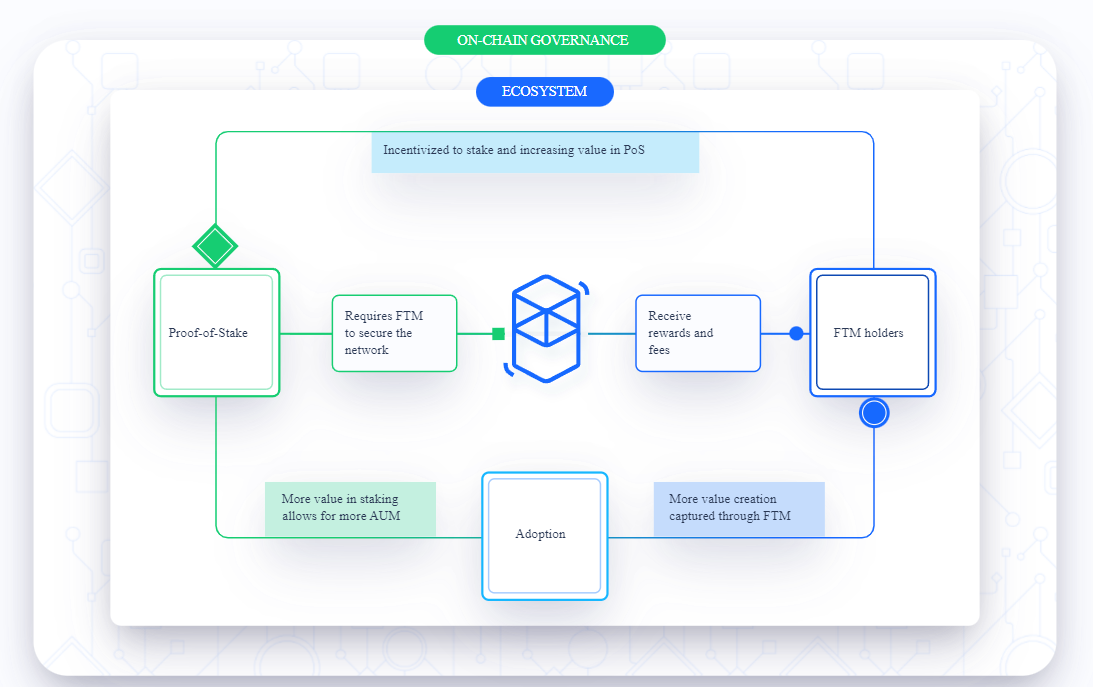Click the Adoption node box
Image resolution: width=1093 pixels, height=687 pixels.
(544, 535)
